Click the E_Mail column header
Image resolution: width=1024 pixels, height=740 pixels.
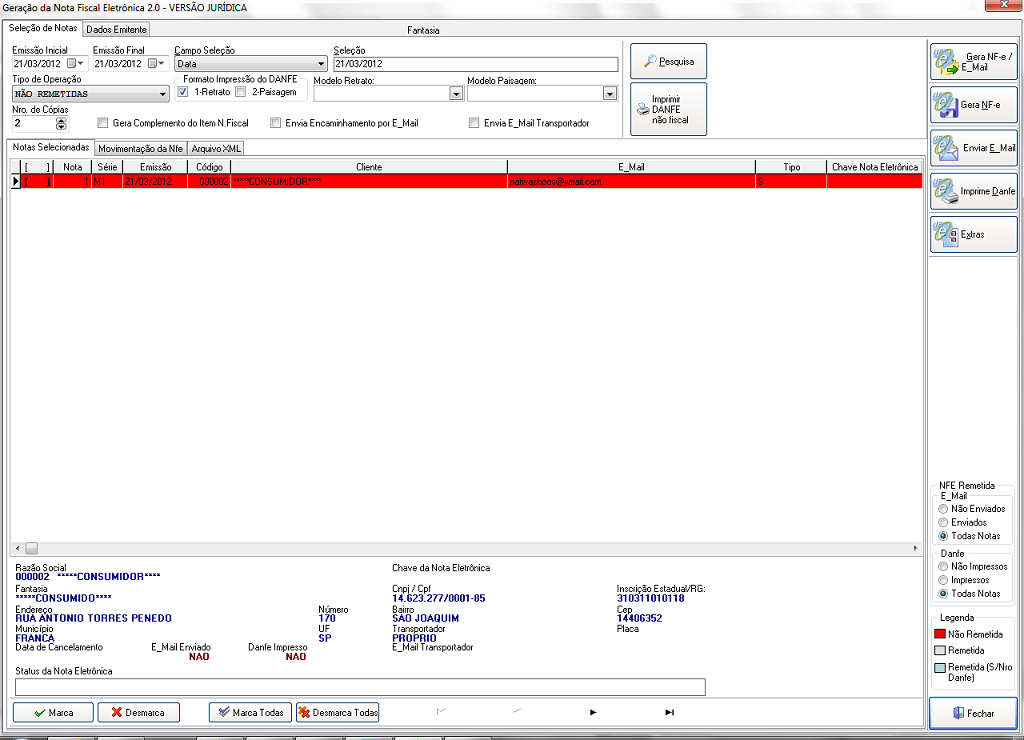(632, 167)
